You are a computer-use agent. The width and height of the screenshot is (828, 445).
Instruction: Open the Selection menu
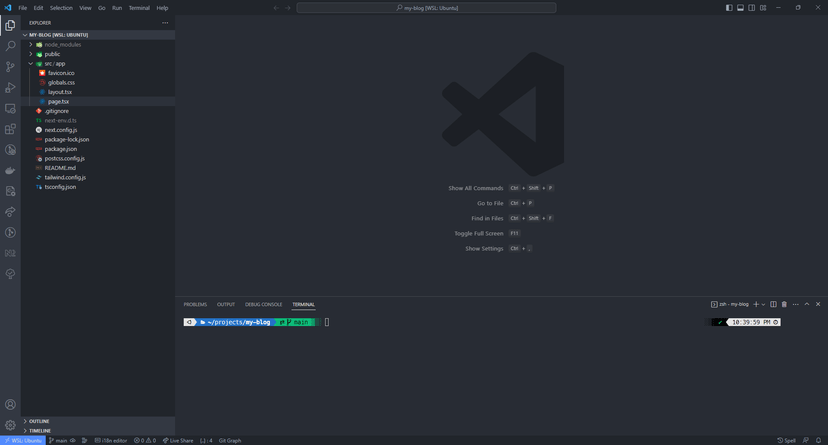pyautogui.click(x=61, y=8)
